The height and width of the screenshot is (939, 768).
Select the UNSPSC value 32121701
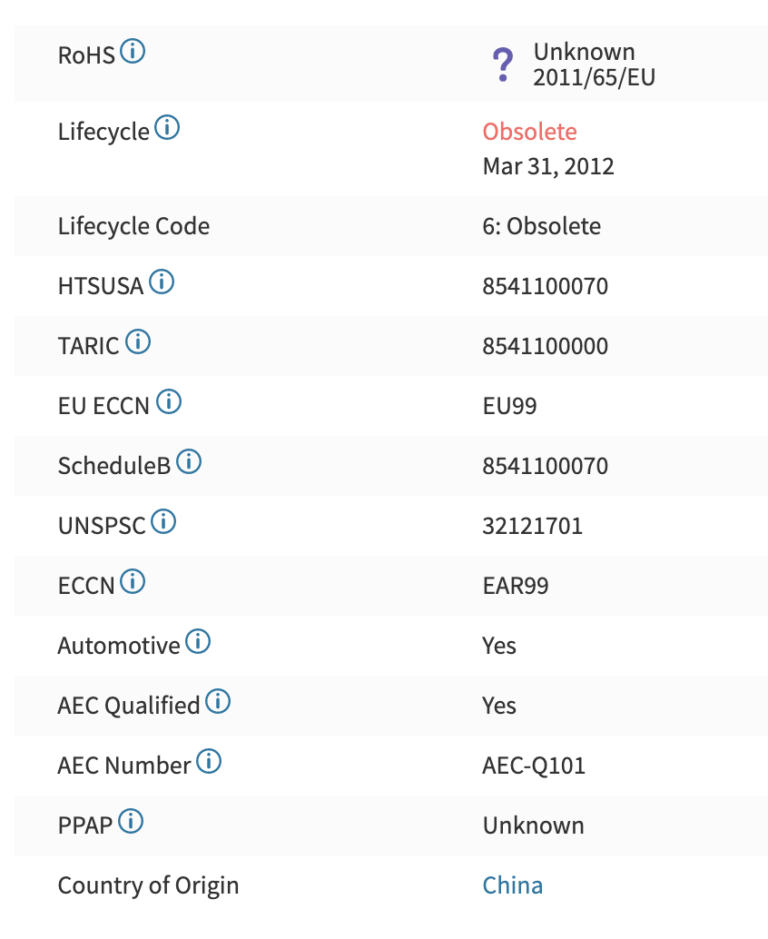532,526
